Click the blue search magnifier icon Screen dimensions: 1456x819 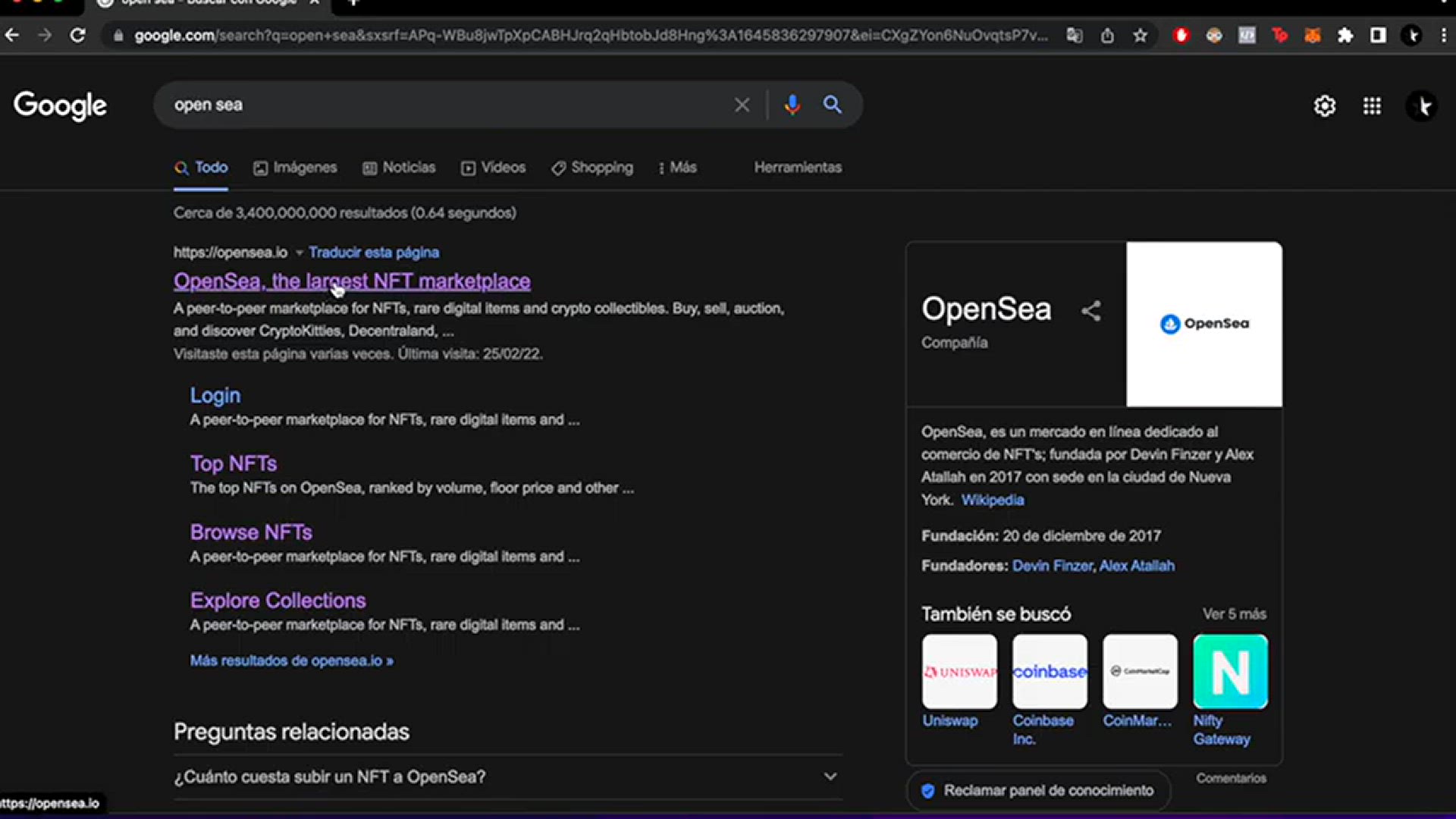[x=832, y=105]
